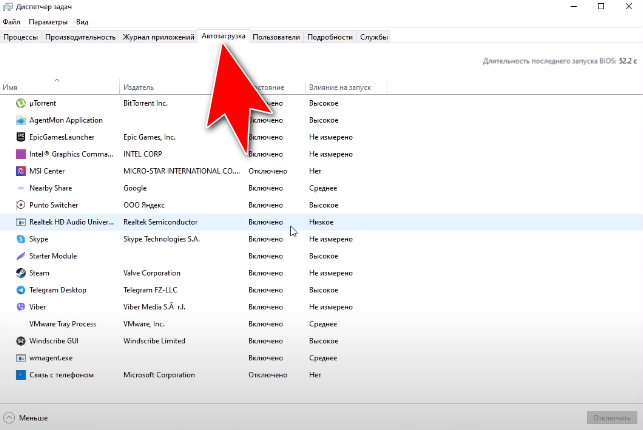Viewport: 643px width, 430px height.
Task: Click the Низкое impact value for Realtek
Action: coord(321,222)
